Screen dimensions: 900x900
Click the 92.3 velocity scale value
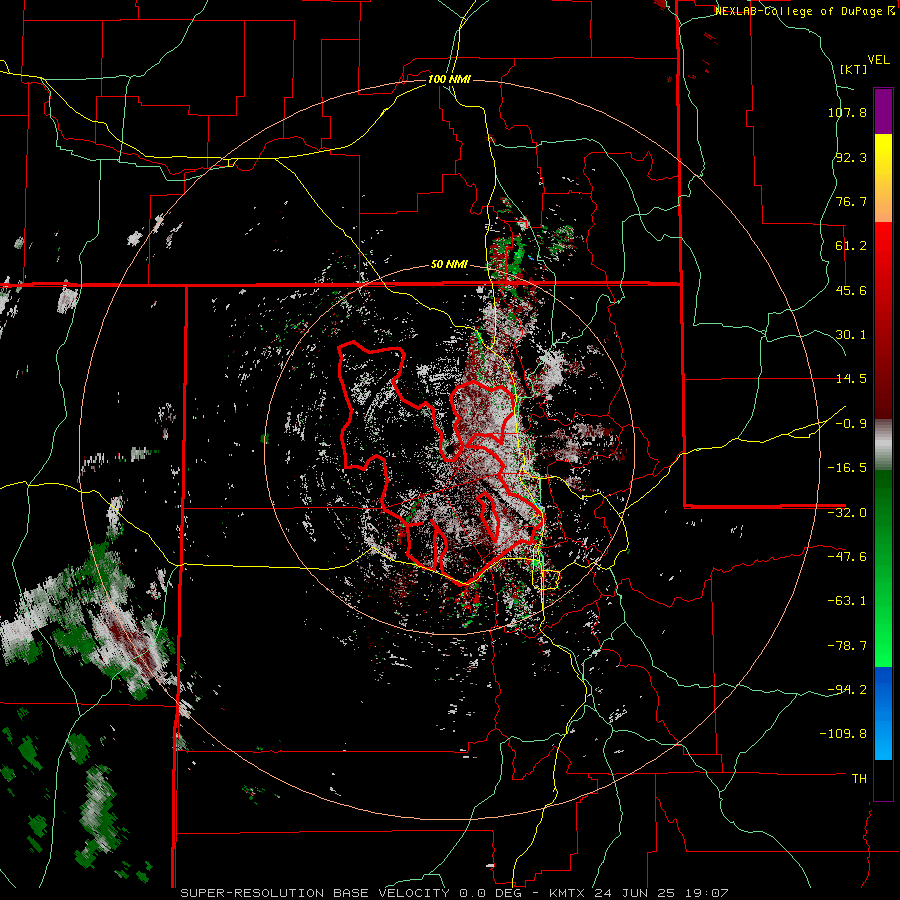click(851, 157)
